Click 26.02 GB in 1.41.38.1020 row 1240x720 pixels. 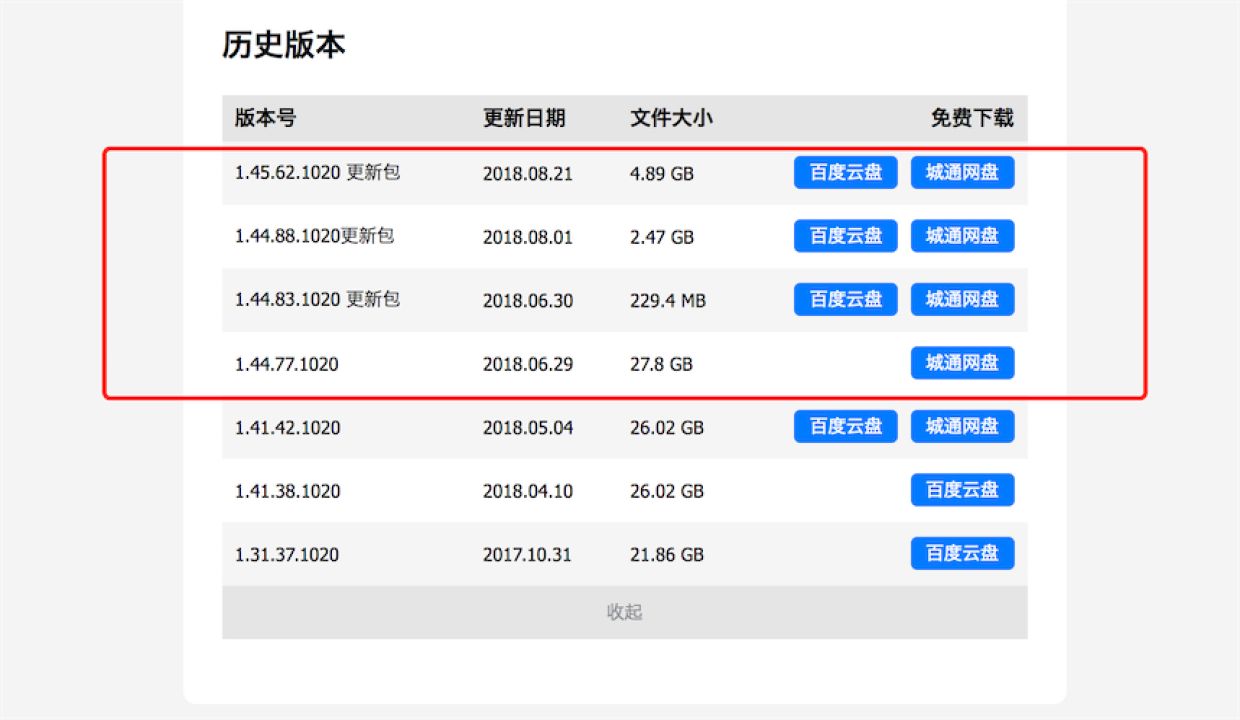click(667, 491)
